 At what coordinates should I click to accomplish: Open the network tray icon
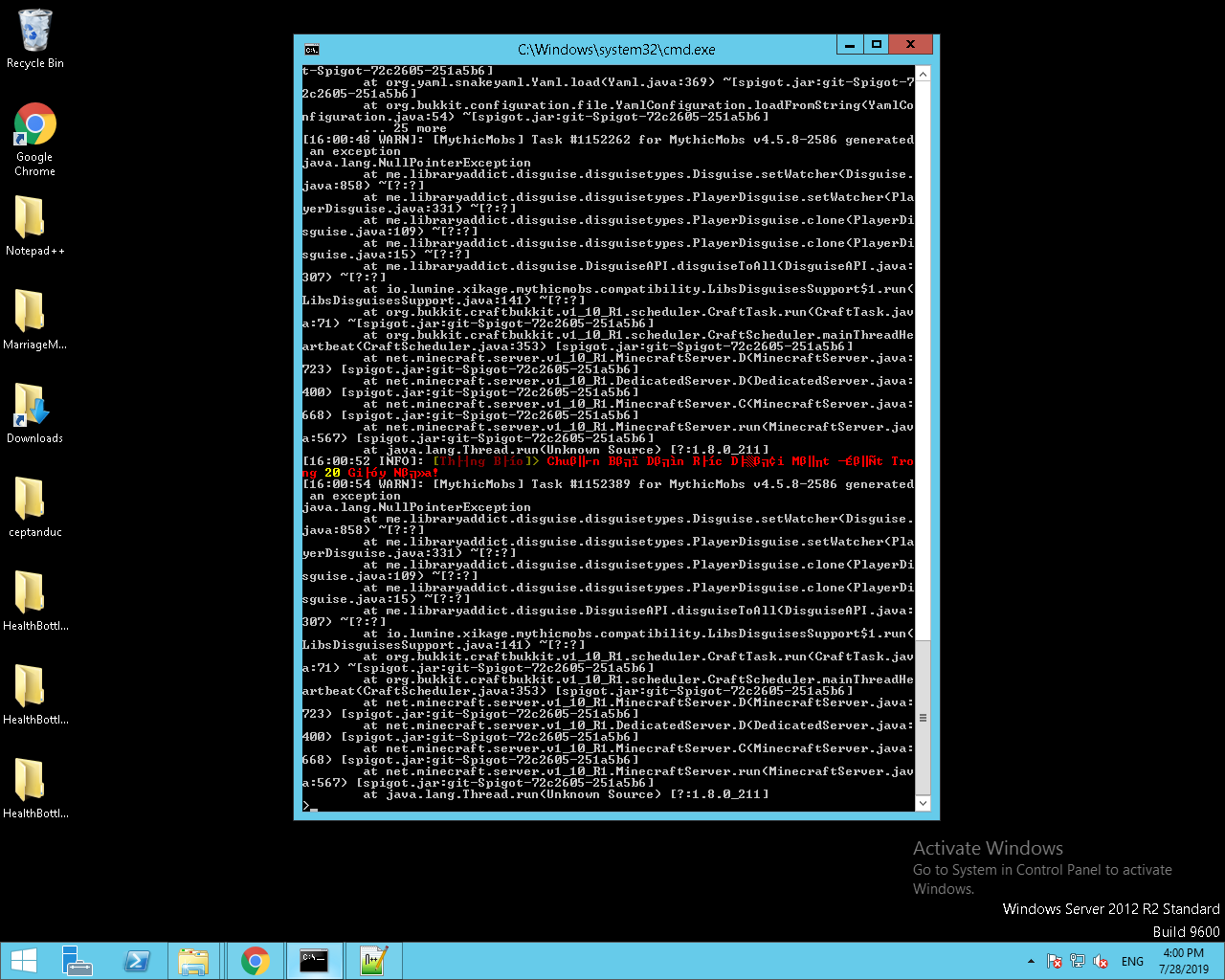[x=1078, y=961]
